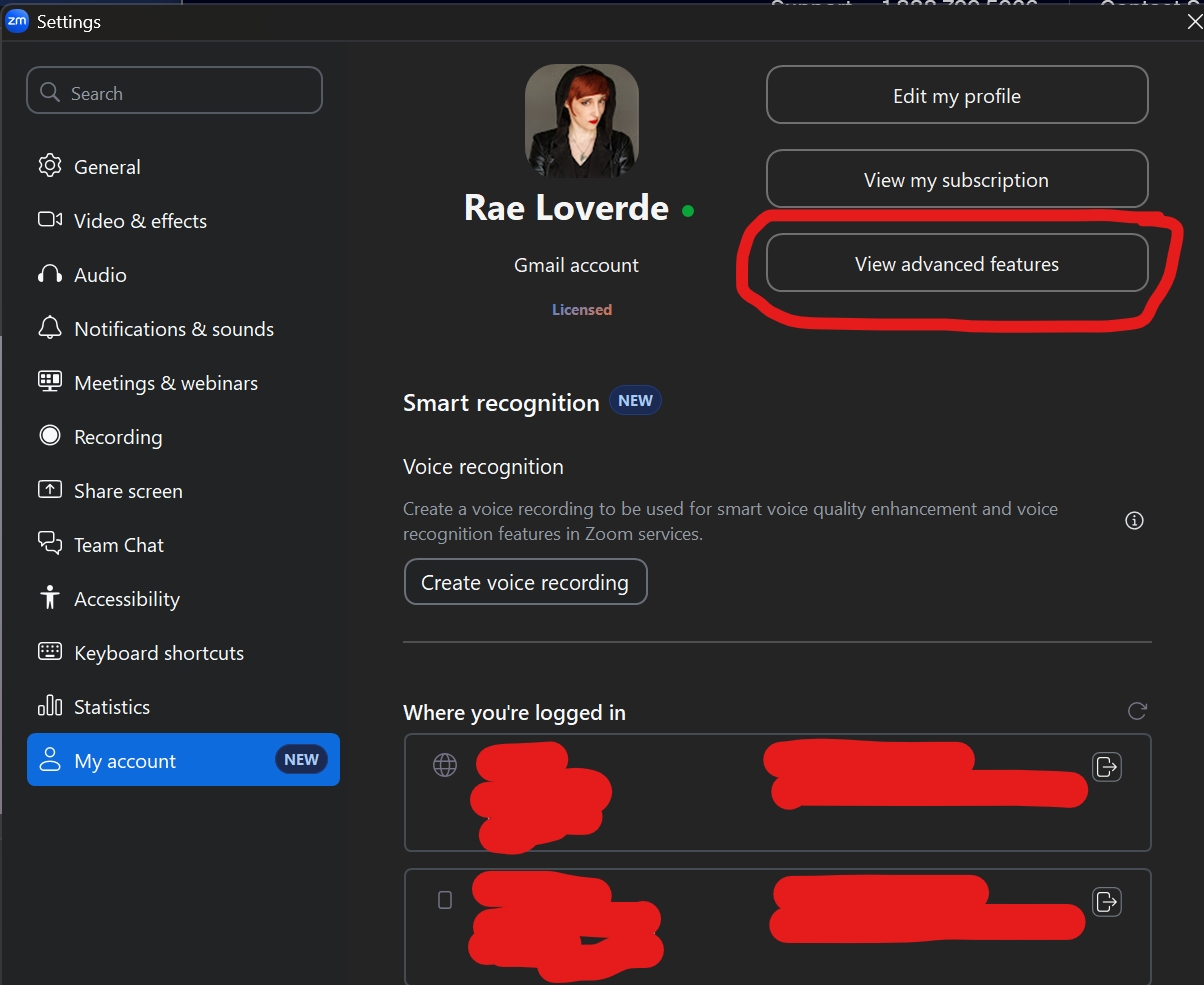
Task: Click the globe icon in first session
Action: pos(445,765)
